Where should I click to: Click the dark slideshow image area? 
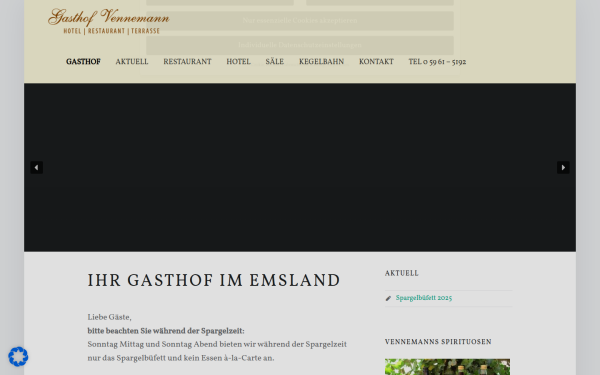(x=300, y=168)
